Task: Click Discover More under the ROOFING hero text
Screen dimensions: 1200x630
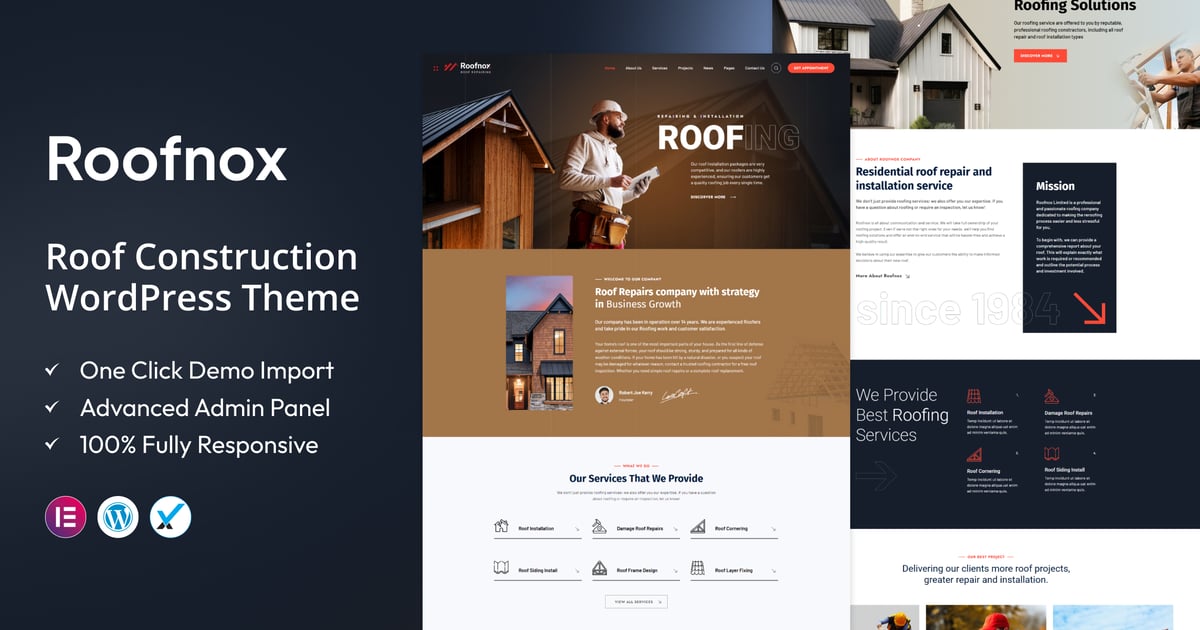Action: click(713, 197)
